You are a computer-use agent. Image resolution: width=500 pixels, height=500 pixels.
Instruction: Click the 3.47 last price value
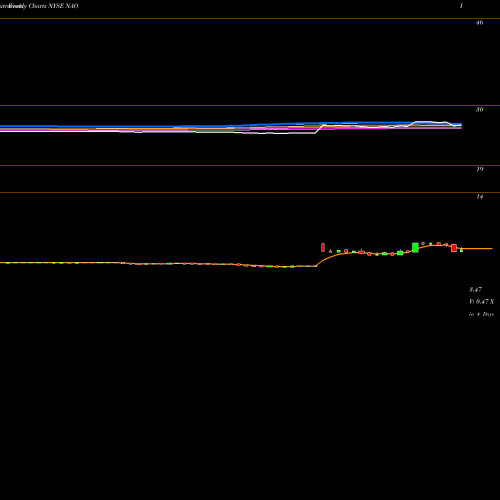[475, 289]
